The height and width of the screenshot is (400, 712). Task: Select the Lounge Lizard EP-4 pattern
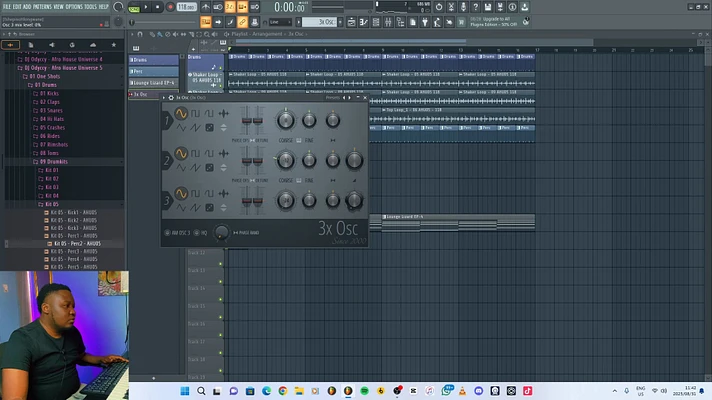[153, 83]
